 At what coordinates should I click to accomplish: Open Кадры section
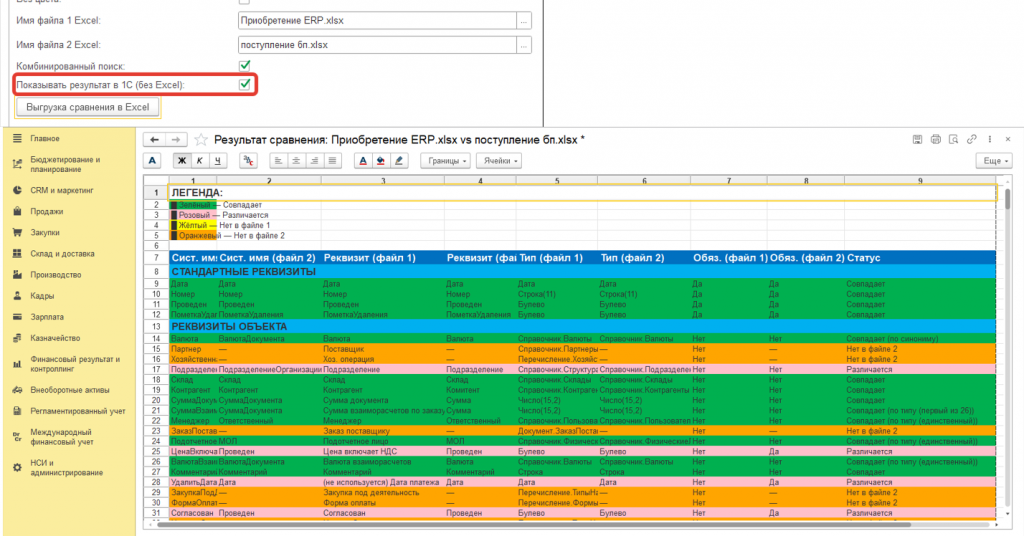(x=42, y=296)
